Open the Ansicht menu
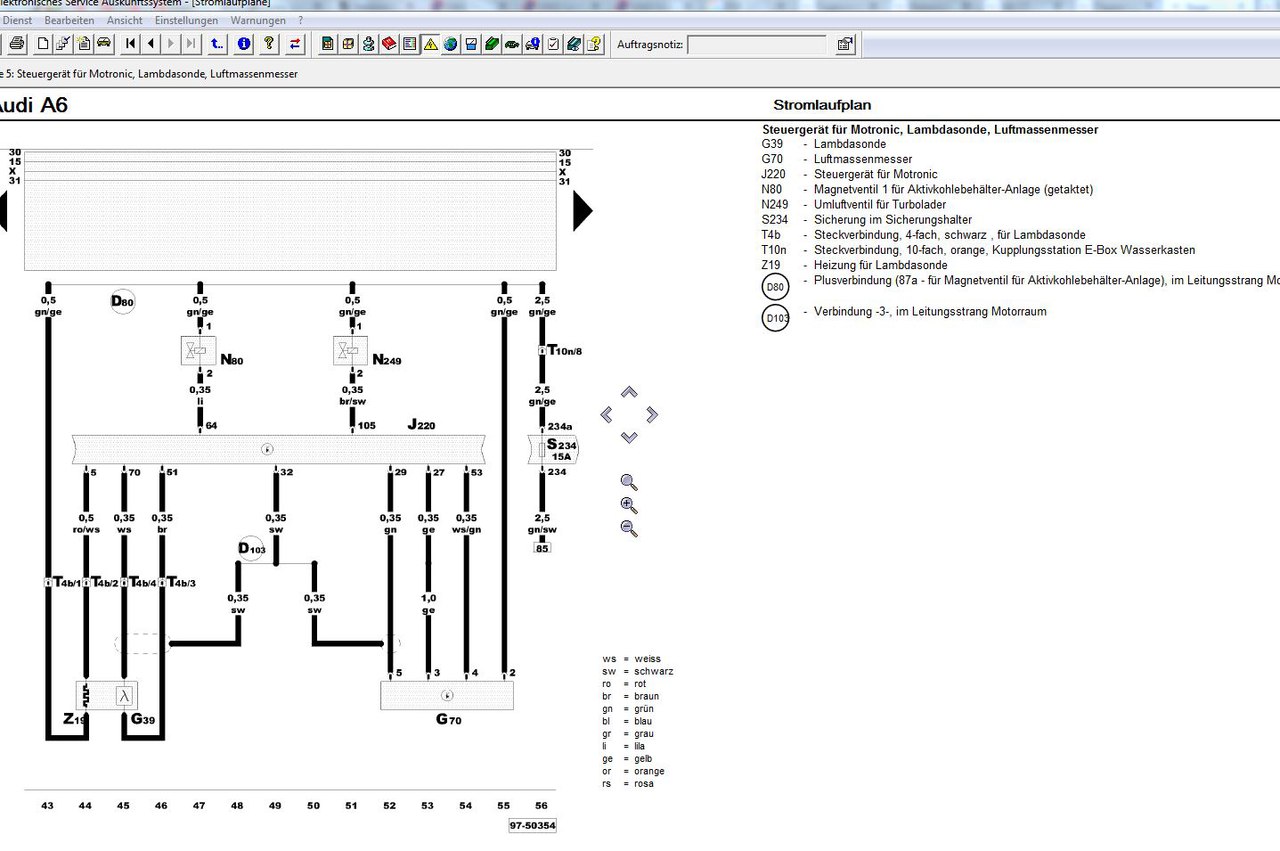Image resolution: width=1280 pixels, height=851 pixels. [124, 20]
